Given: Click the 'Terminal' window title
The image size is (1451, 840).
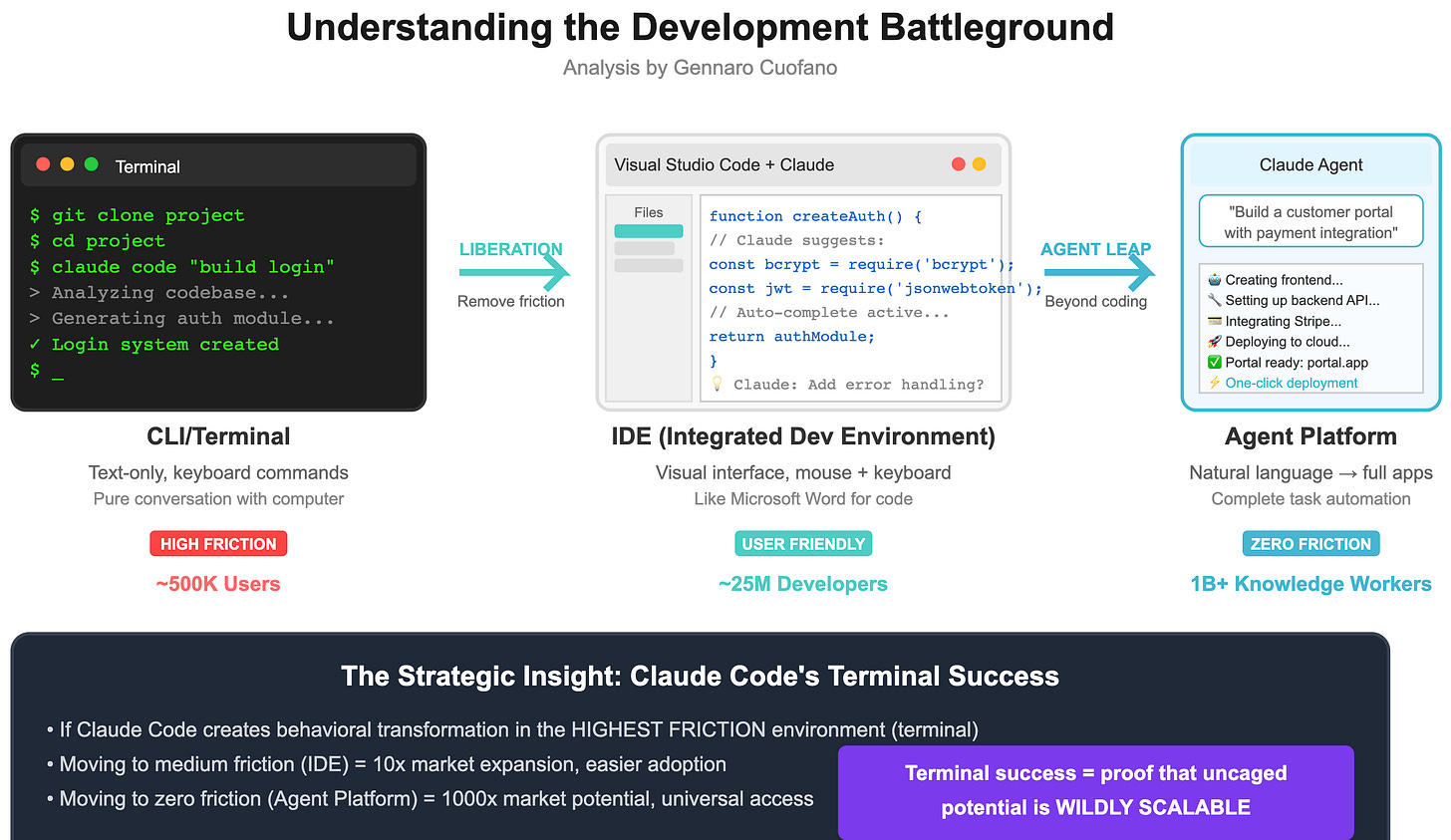Looking at the screenshot, I should (147, 166).
